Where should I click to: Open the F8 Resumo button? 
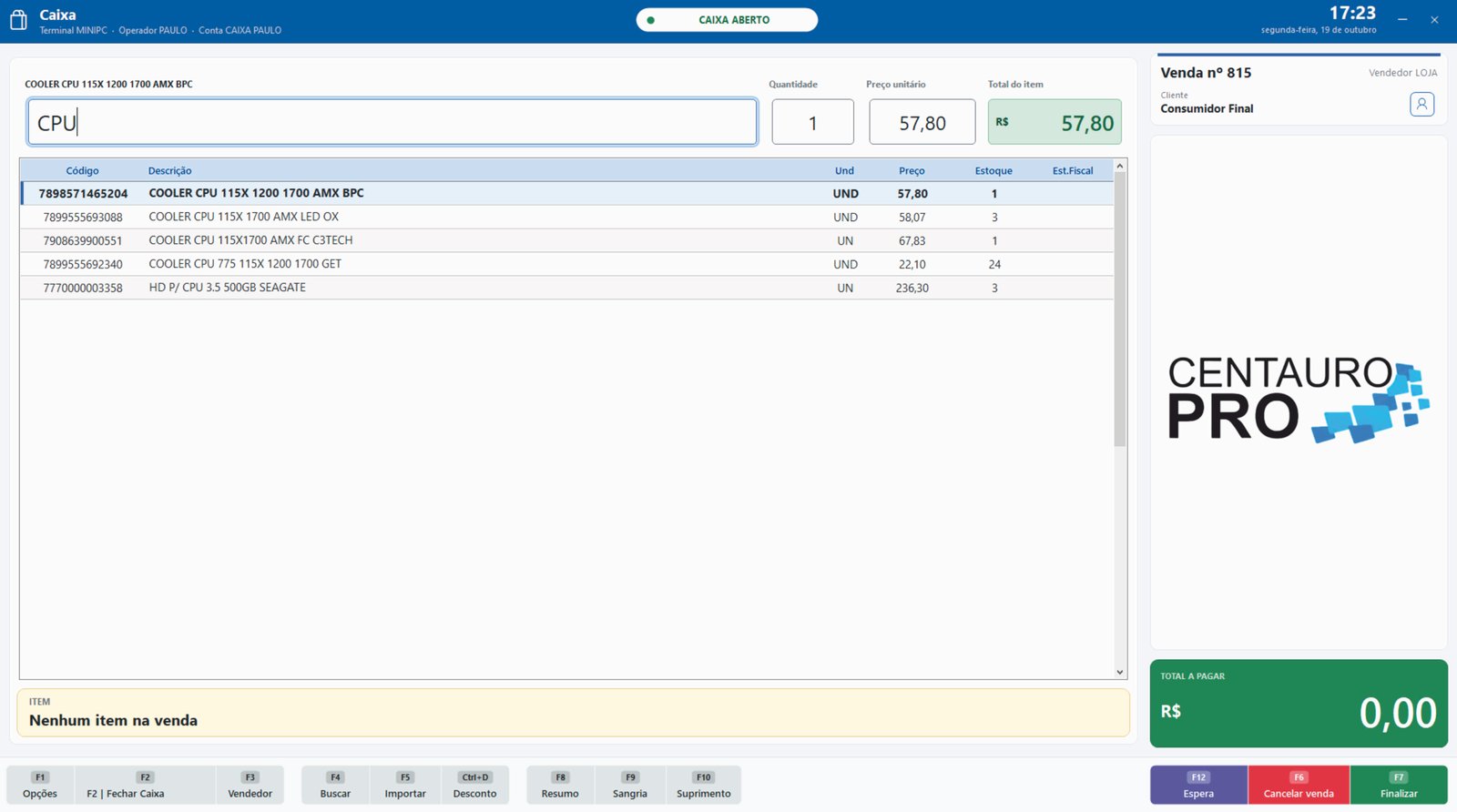[x=560, y=785]
